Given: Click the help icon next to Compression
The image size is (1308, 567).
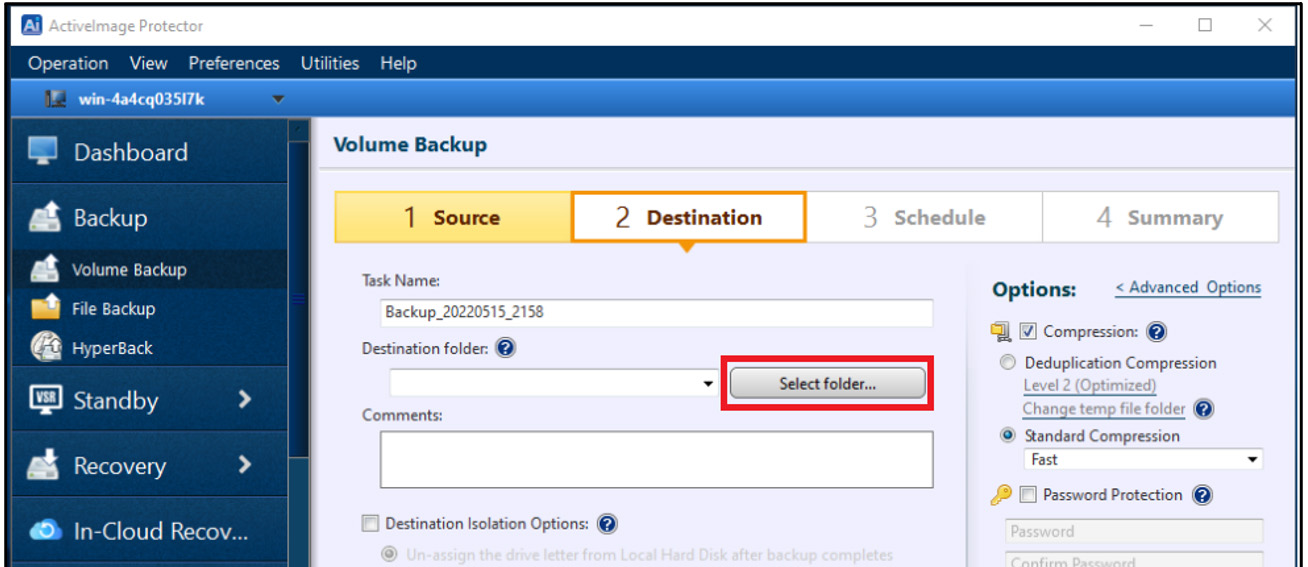Looking at the screenshot, I should (1157, 332).
